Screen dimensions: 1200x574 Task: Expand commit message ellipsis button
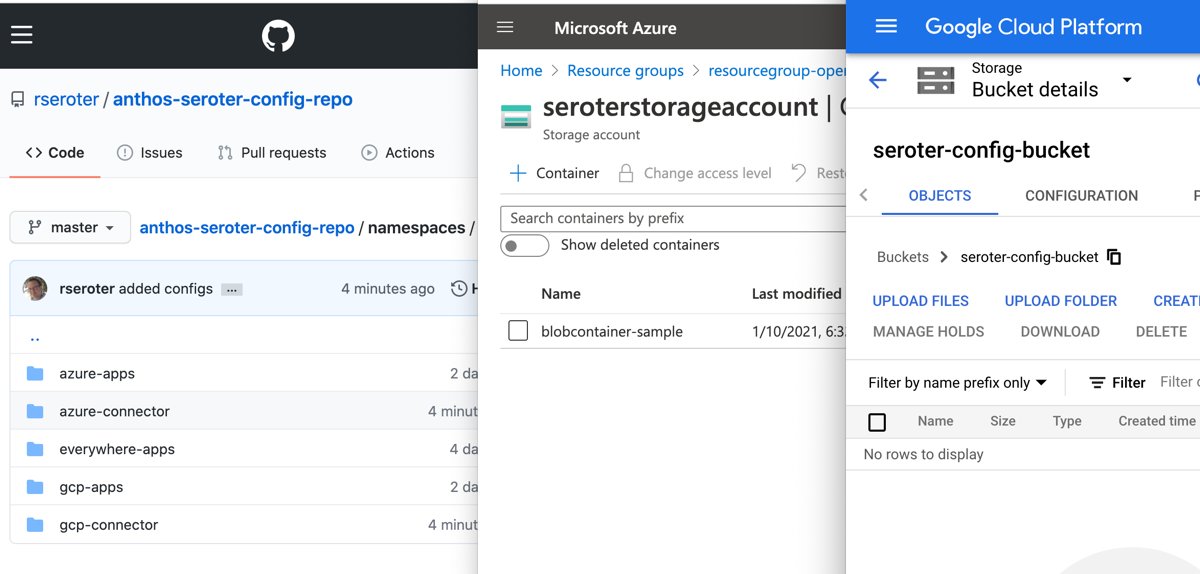pyautogui.click(x=232, y=289)
